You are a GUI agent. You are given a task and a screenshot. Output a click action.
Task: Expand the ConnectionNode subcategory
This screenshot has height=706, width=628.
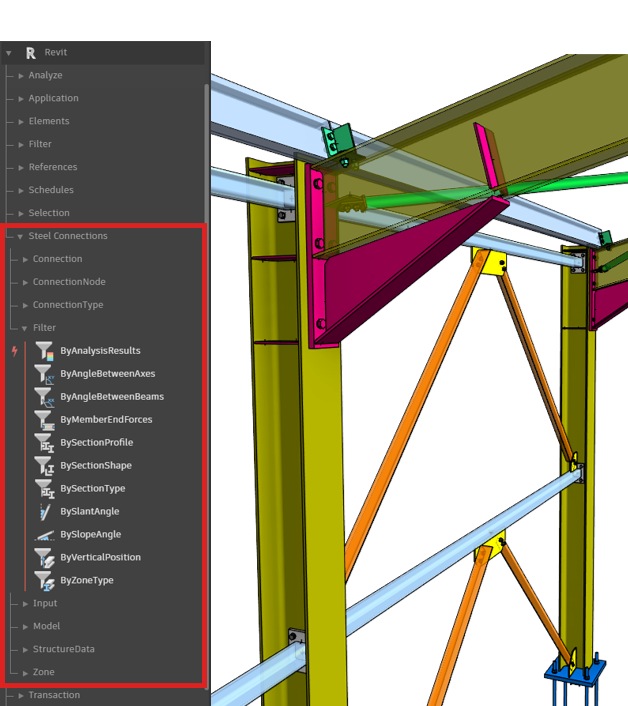point(25,282)
